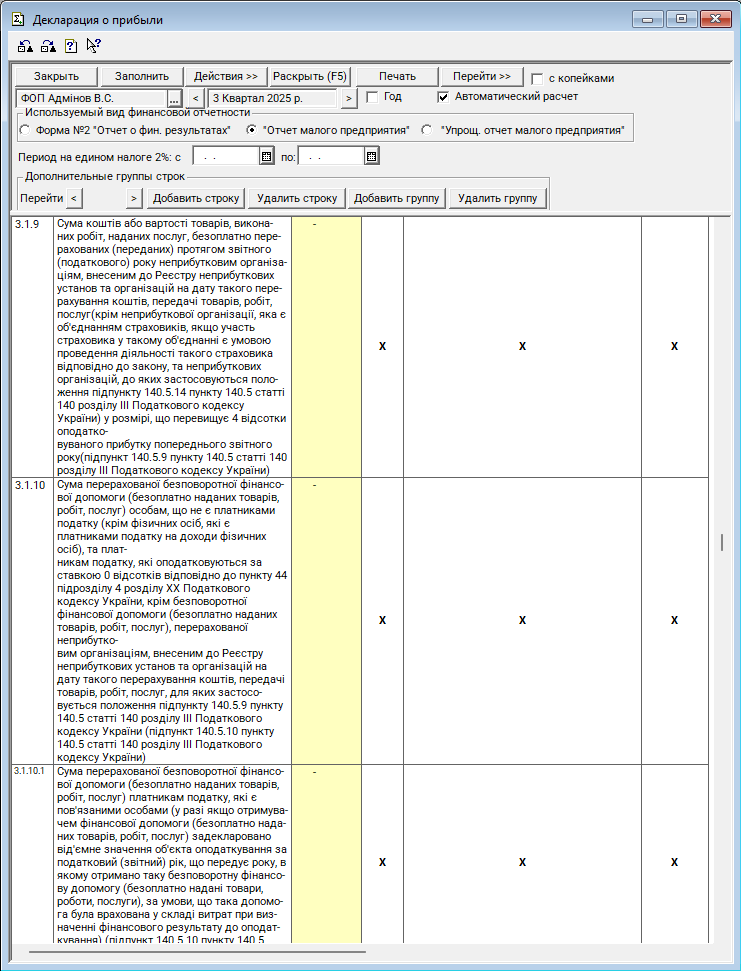Click the ellipsis button next to ФОП Адмінов В.С.
This screenshot has height=971, width=741.
tap(173, 98)
